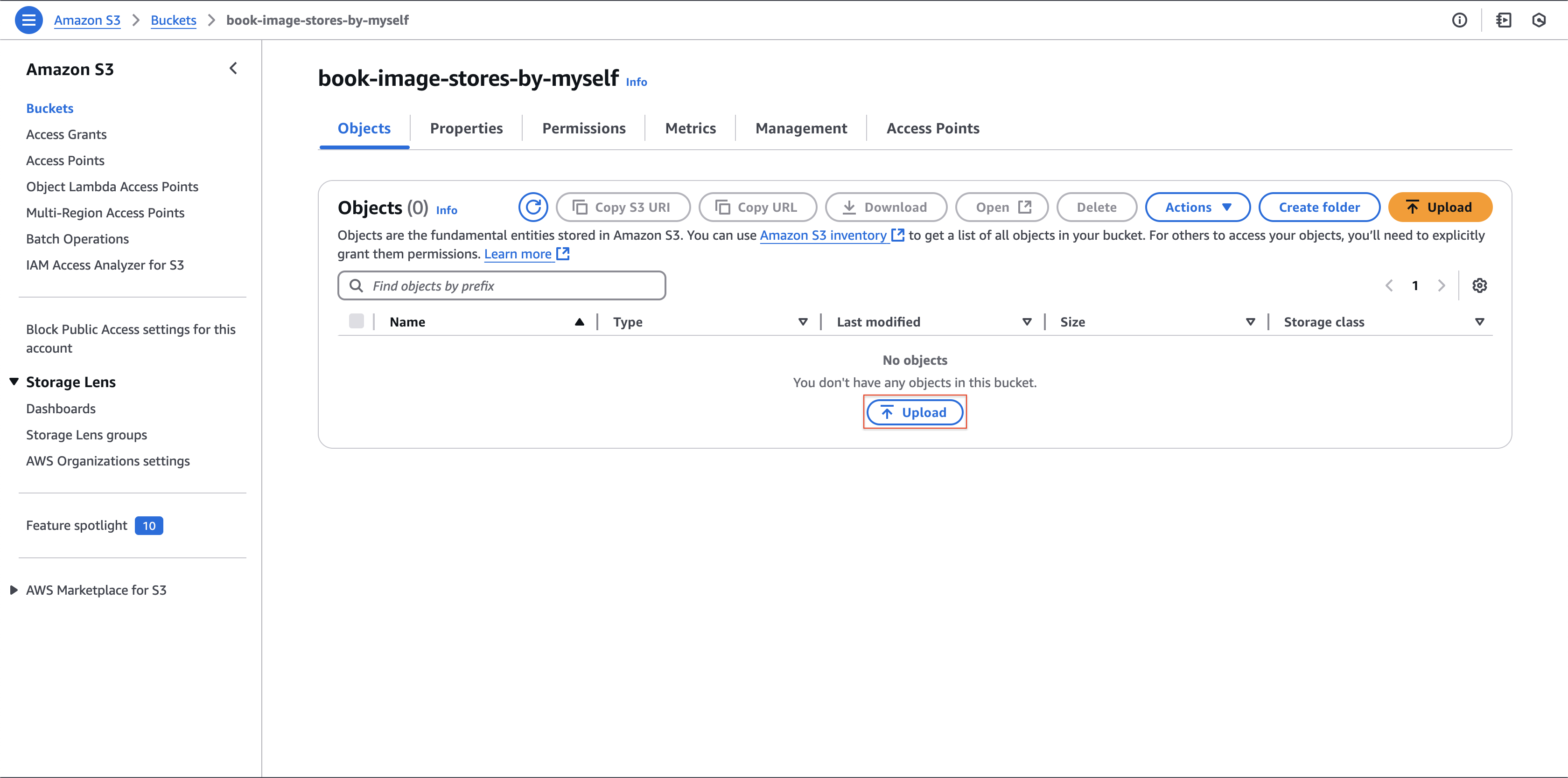Image resolution: width=1568 pixels, height=778 pixels.
Task: Open the CloudShell panel icon
Action: [1504, 20]
